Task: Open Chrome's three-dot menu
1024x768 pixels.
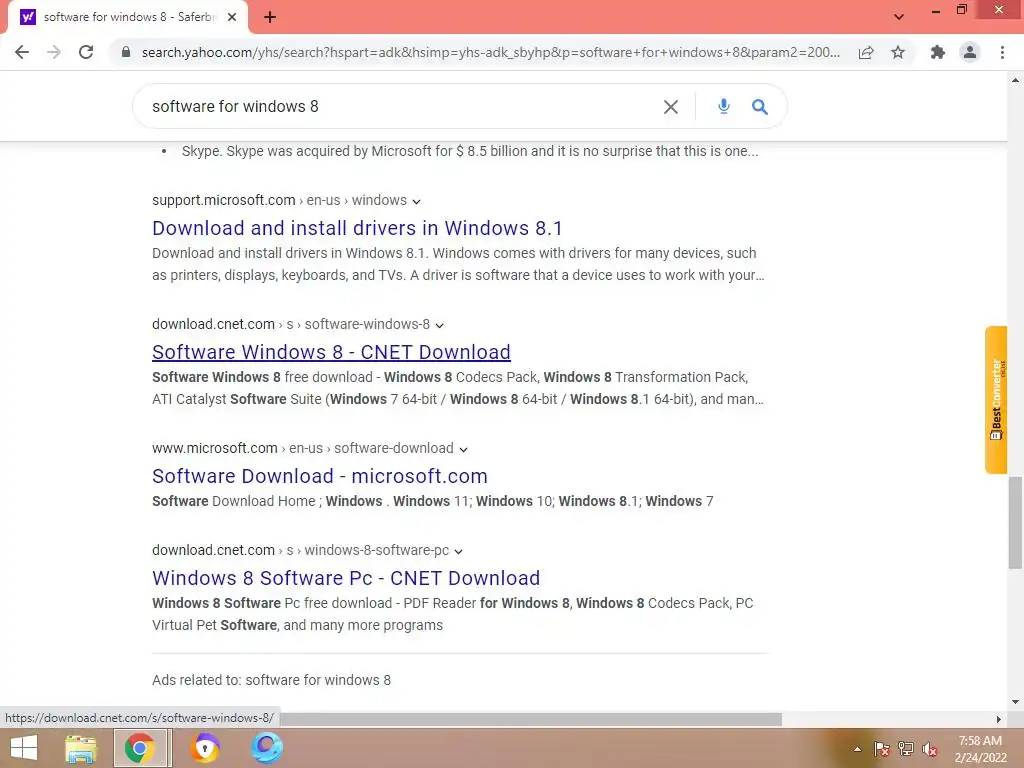Action: coord(1002,52)
